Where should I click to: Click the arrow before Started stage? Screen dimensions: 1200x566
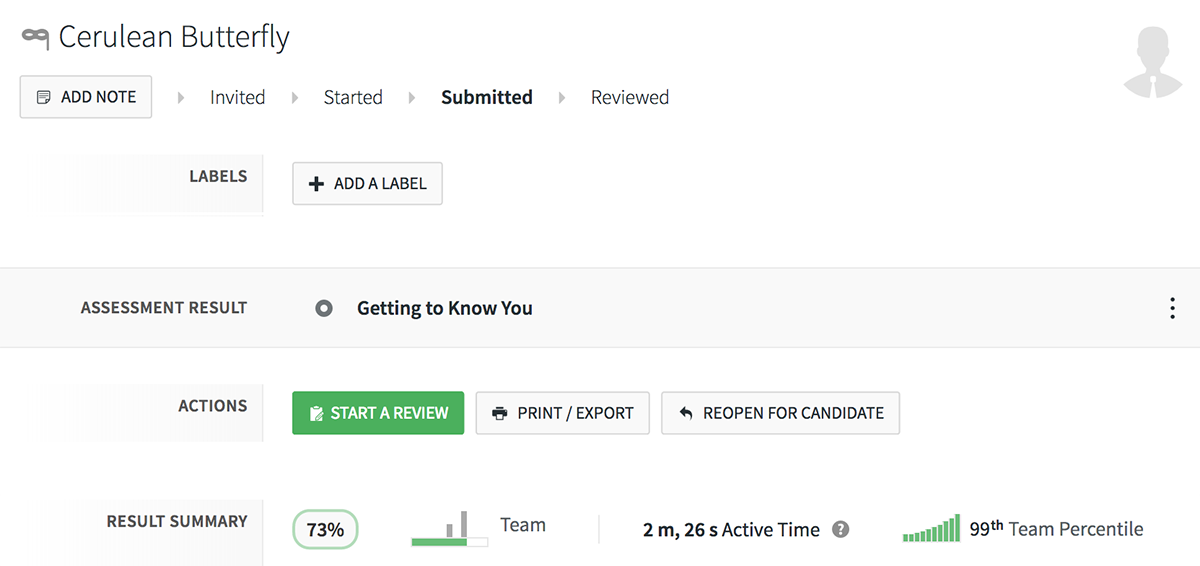point(295,98)
